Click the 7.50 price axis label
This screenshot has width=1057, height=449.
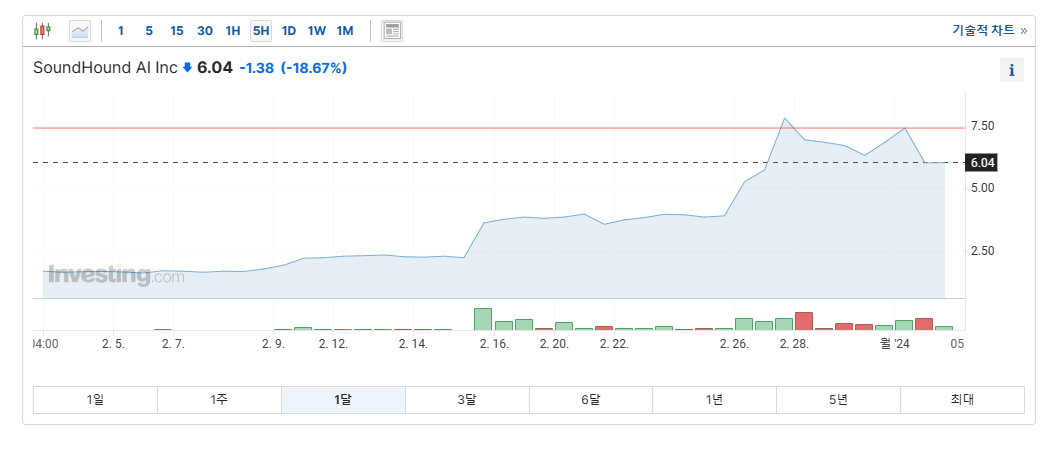[982, 126]
